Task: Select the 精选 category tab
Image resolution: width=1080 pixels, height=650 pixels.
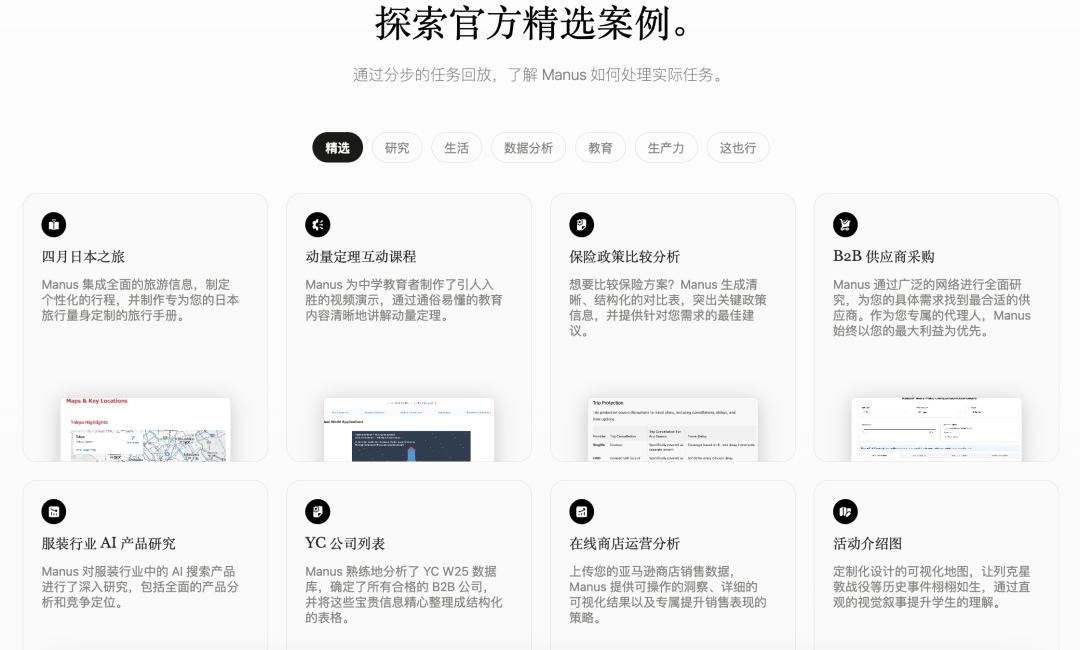Action: pos(337,148)
